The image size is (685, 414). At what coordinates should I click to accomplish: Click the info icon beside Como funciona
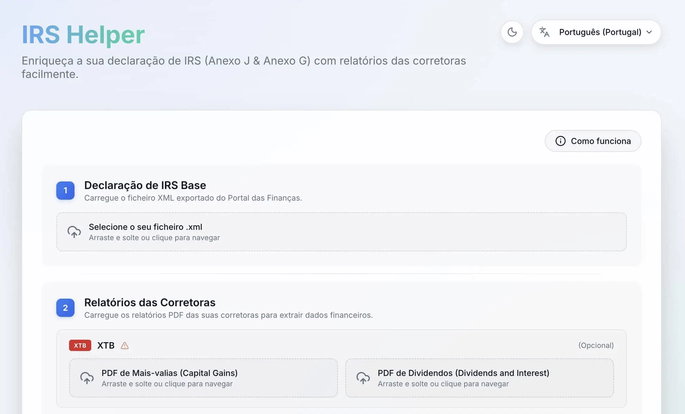coord(560,141)
